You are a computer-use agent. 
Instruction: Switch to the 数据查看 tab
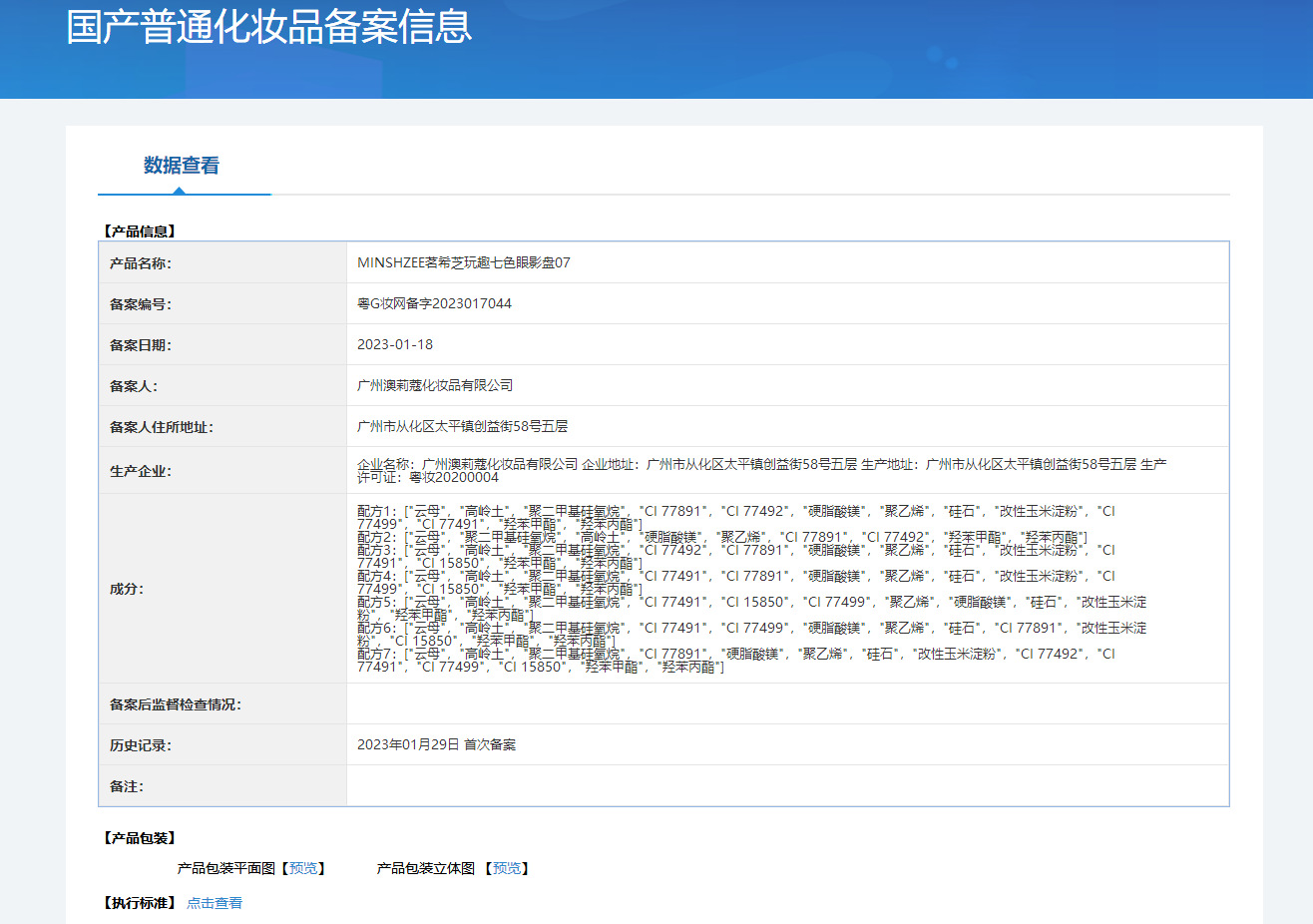click(x=182, y=166)
